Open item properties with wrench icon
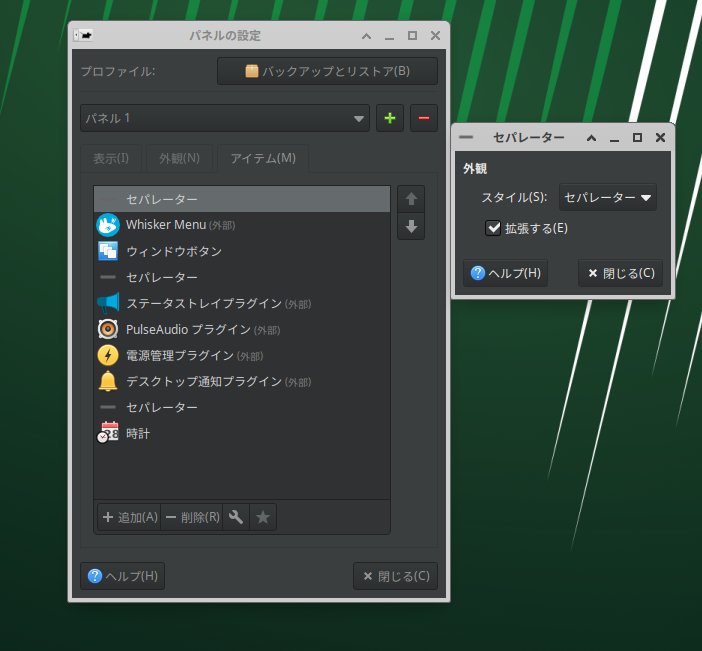 point(236,517)
